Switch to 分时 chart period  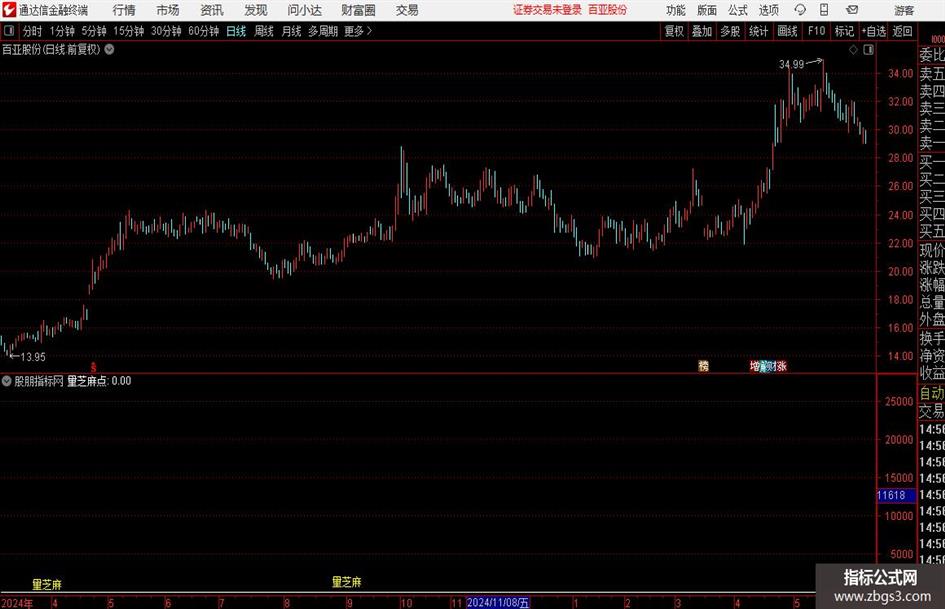(x=32, y=31)
